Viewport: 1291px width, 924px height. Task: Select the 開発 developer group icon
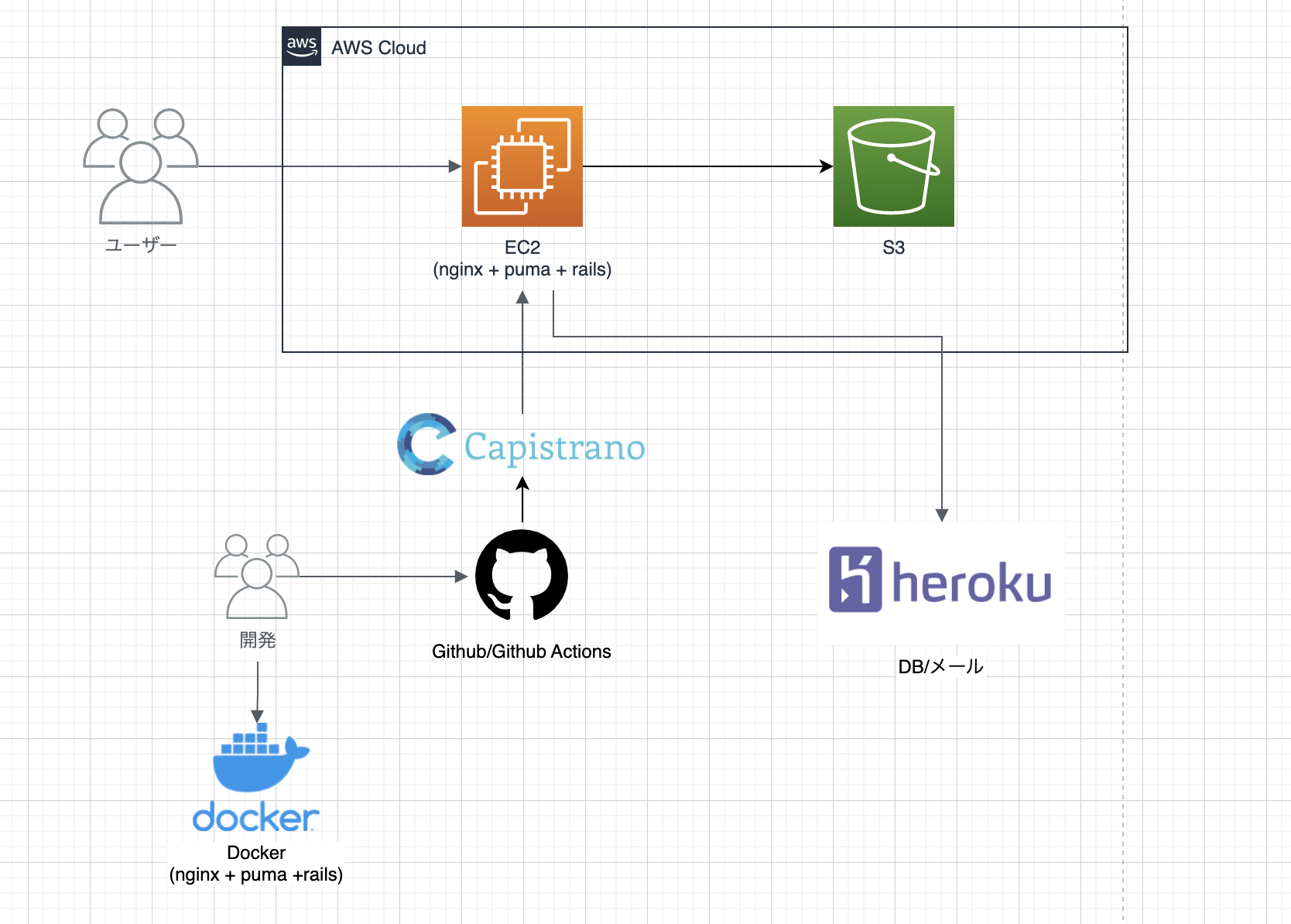[x=255, y=577]
